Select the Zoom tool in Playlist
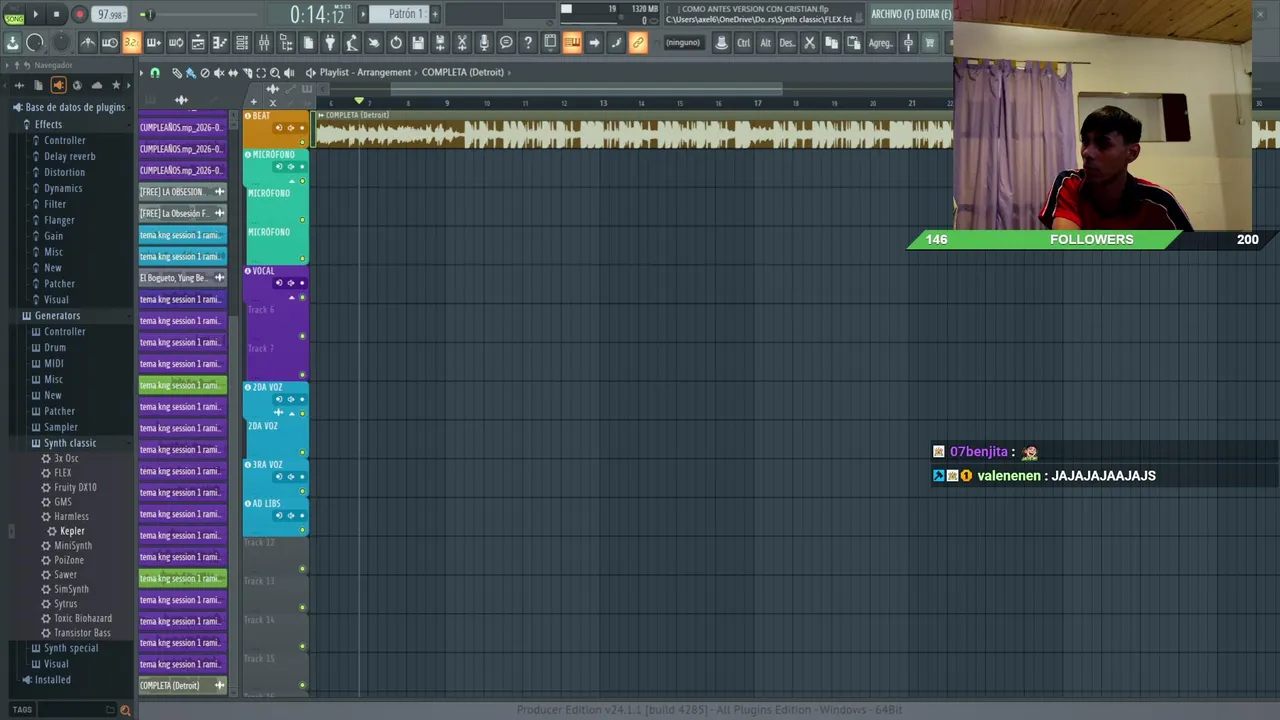 (x=275, y=73)
